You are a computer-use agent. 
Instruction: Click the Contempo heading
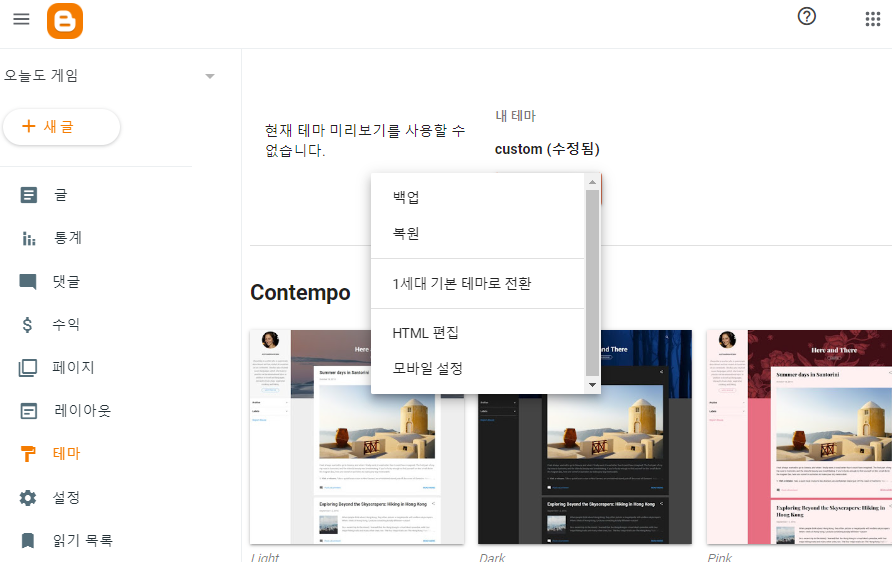tap(300, 292)
